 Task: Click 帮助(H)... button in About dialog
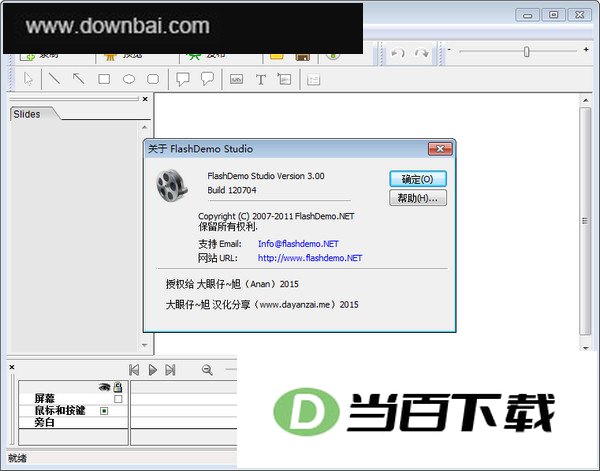coord(418,198)
